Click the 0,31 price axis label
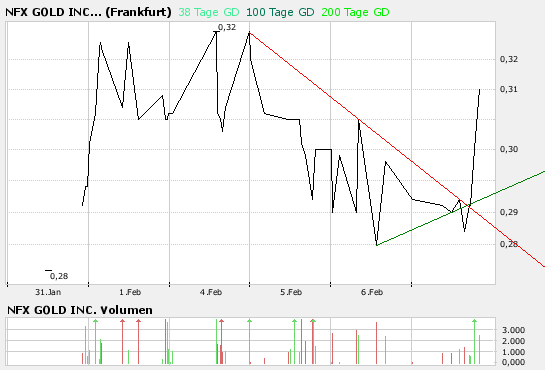The width and height of the screenshot is (545, 384). (x=509, y=89)
